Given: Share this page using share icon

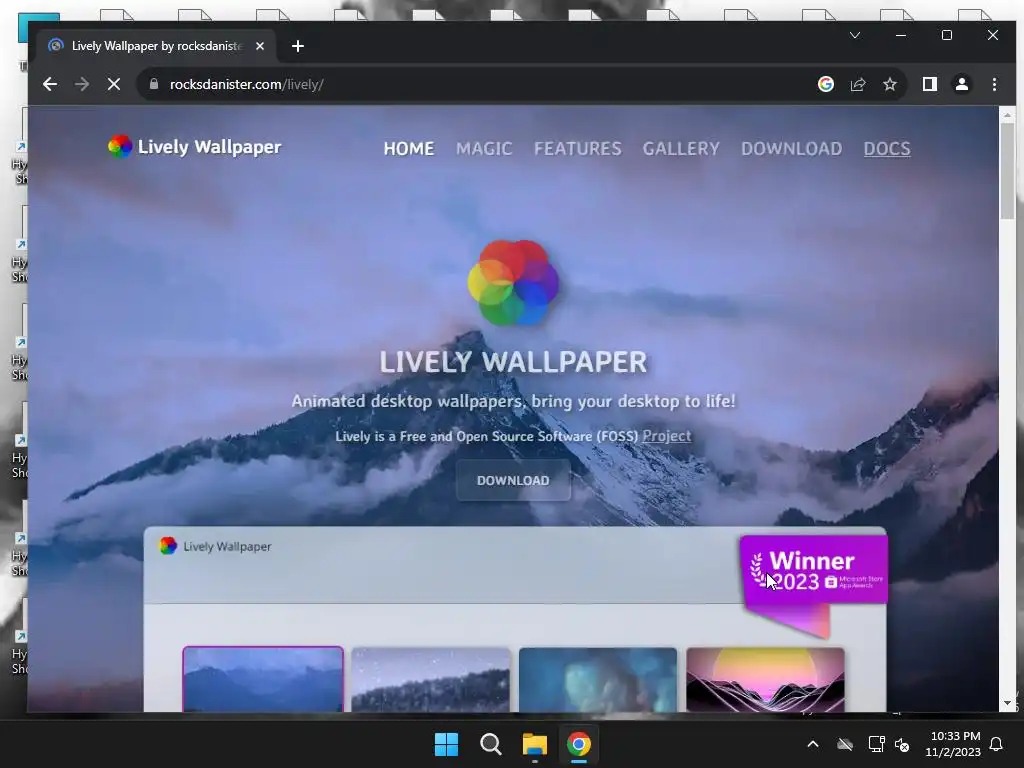Looking at the screenshot, I should [x=857, y=84].
